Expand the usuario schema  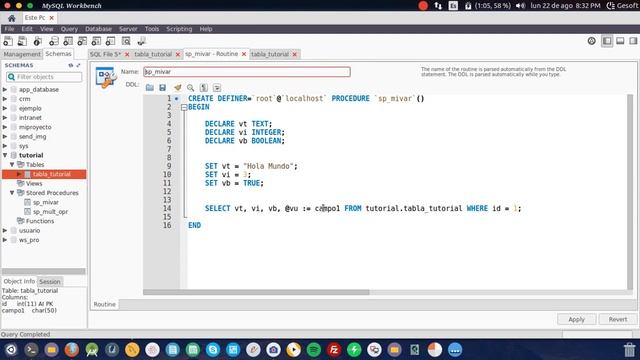pyautogui.click(x=5, y=230)
